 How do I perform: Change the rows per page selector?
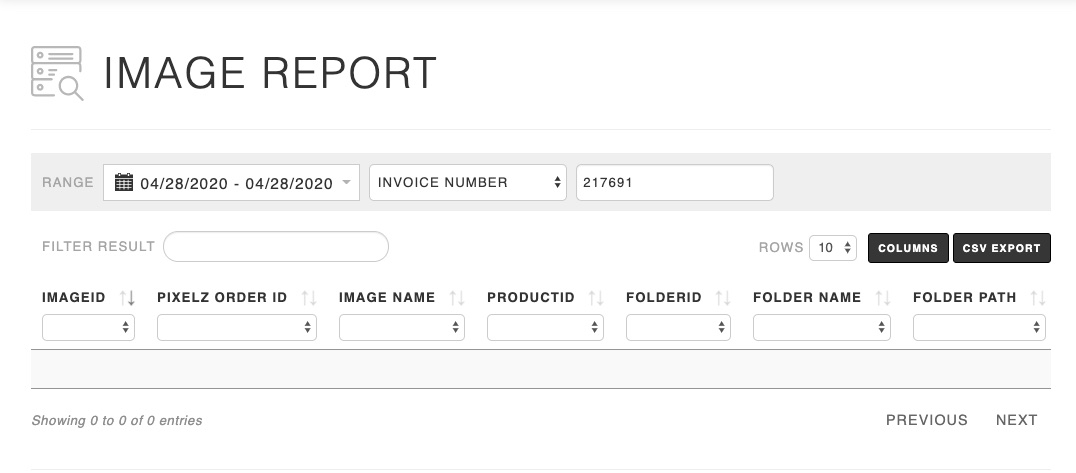[832, 248]
